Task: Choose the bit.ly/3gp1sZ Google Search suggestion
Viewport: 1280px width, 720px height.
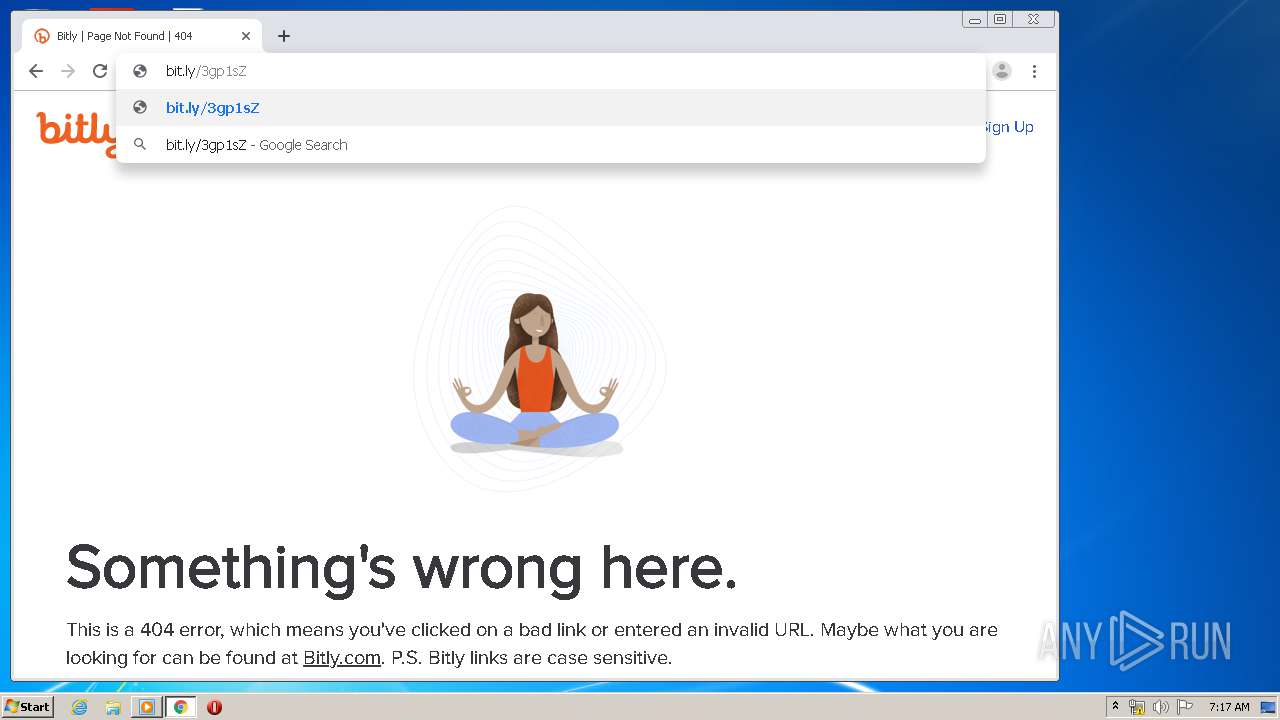Action: (x=551, y=145)
